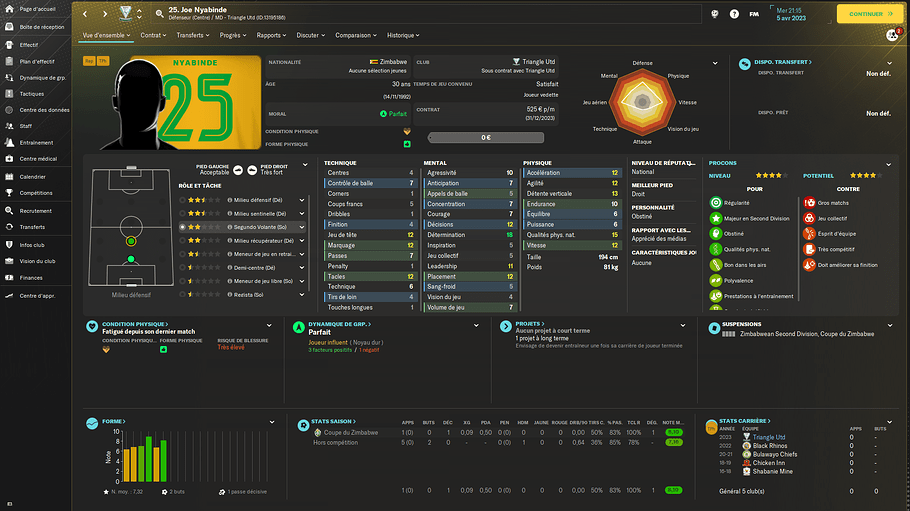
Task: Select the Segundo Volante (So) role radio
Action: click(x=182, y=227)
